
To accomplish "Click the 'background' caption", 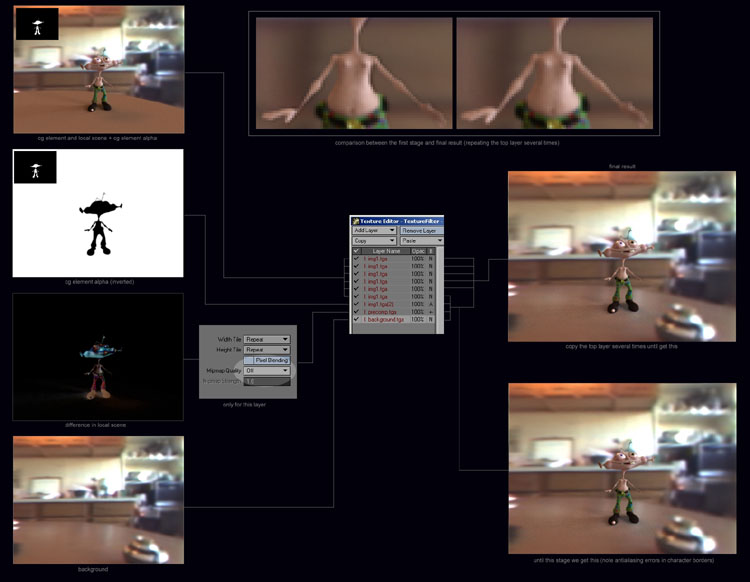I will (x=93, y=569).
